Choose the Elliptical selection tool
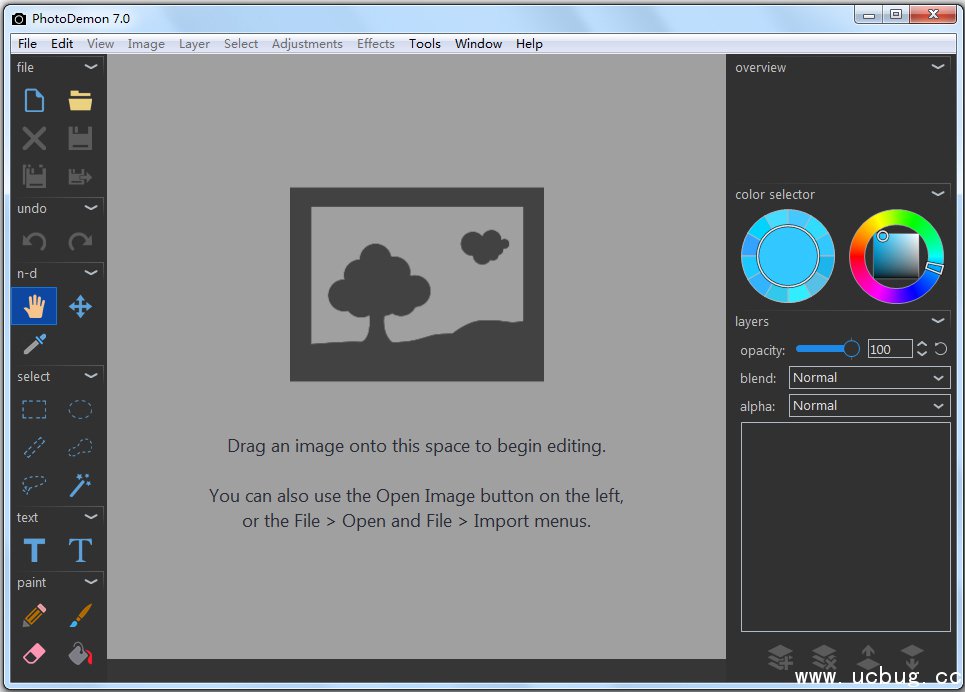 80,409
